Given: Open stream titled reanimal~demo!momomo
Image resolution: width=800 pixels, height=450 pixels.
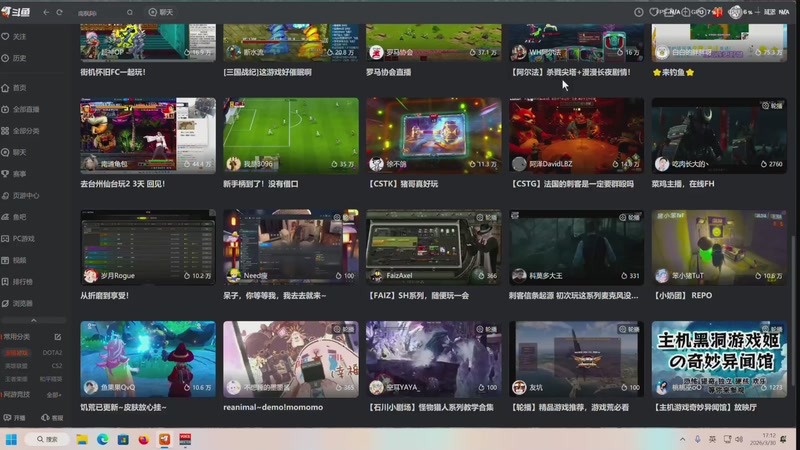Looking at the screenshot, I should tap(273, 407).
